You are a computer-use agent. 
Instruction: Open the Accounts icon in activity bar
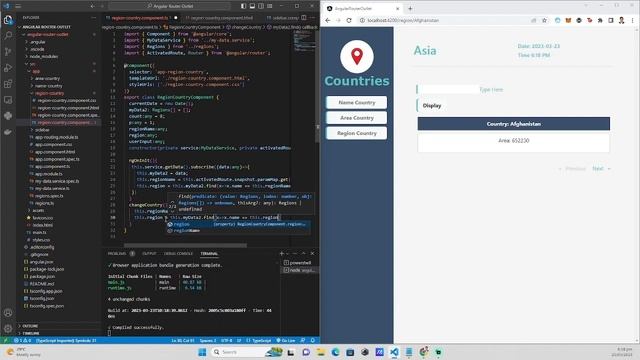tap(8, 313)
